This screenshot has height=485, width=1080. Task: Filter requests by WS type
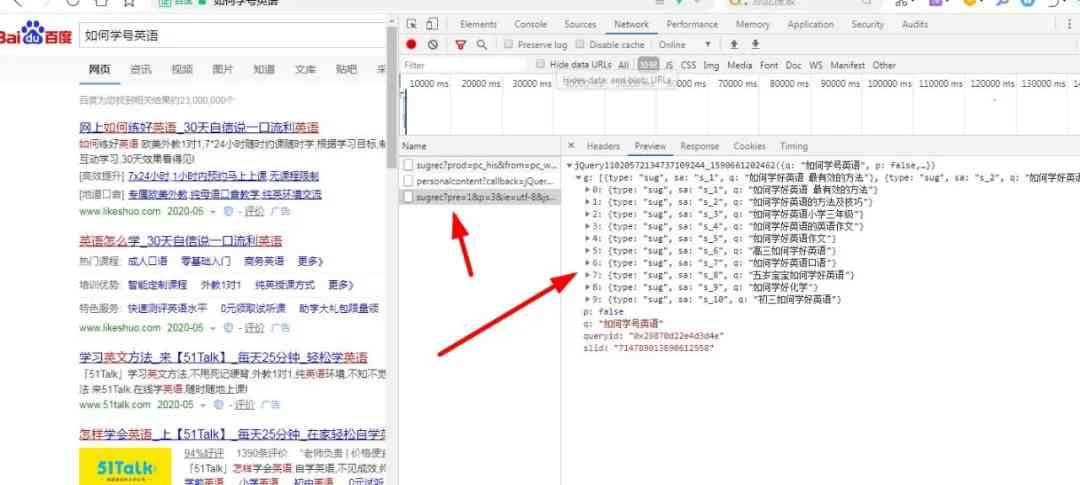tap(816, 65)
